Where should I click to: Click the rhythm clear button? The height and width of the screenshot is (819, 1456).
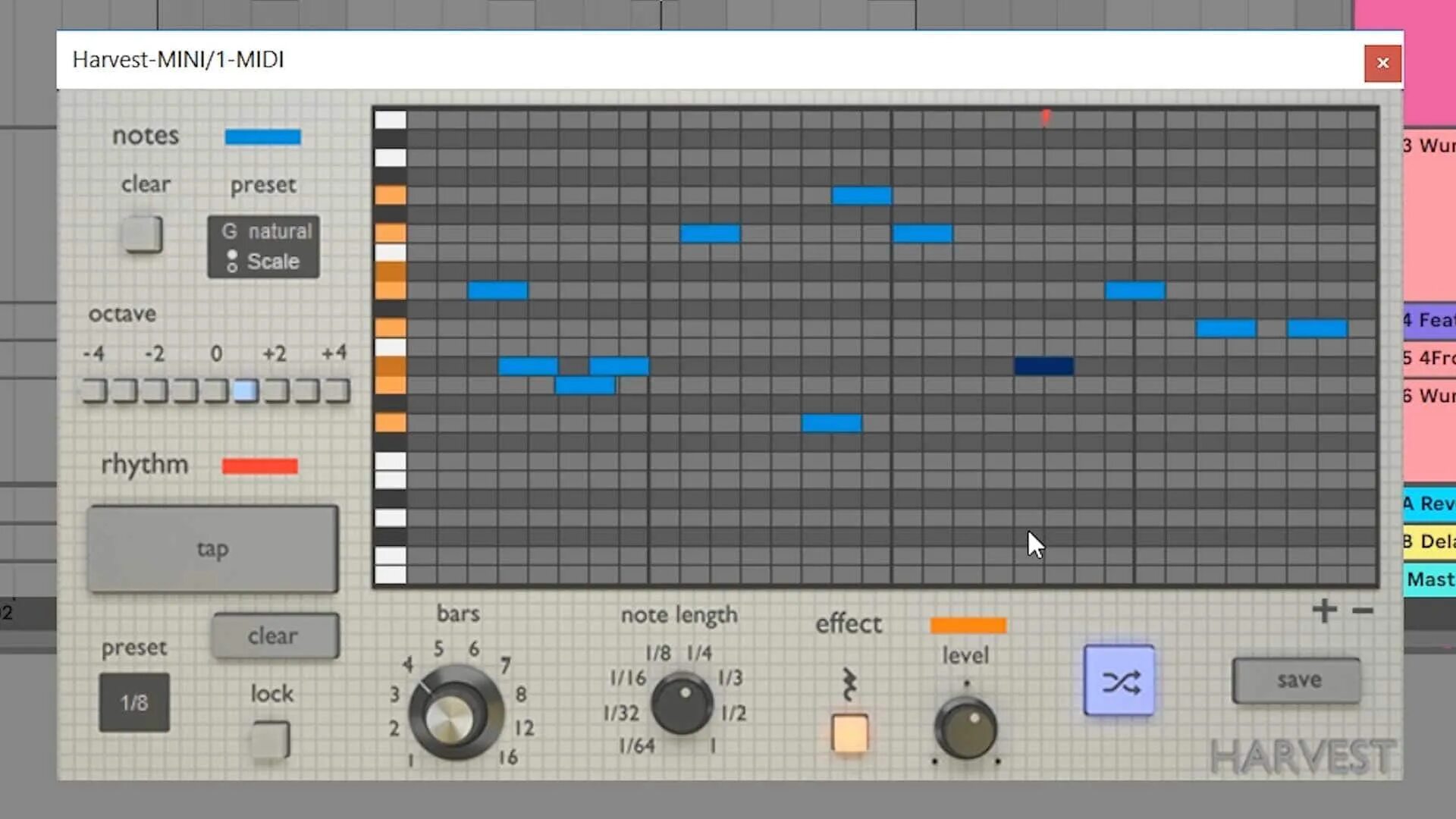pyautogui.click(x=275, y=635)
